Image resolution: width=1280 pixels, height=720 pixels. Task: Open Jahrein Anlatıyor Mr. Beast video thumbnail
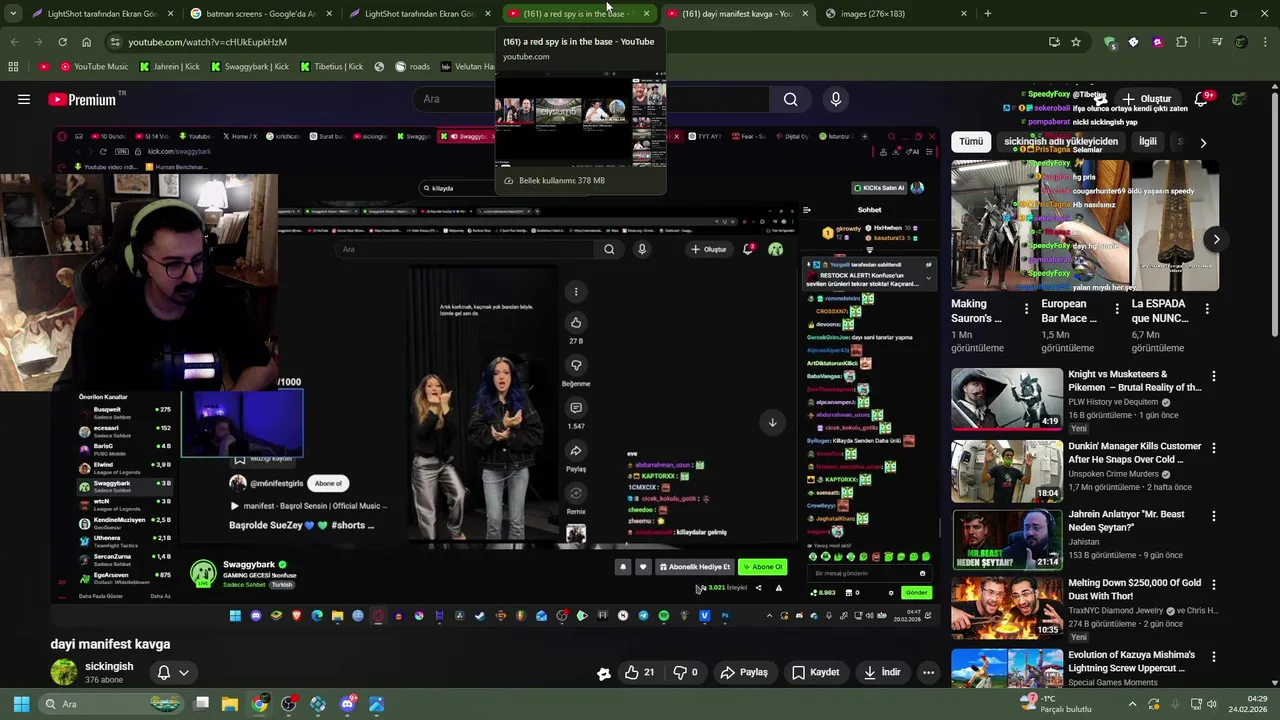pos(1007,540)
